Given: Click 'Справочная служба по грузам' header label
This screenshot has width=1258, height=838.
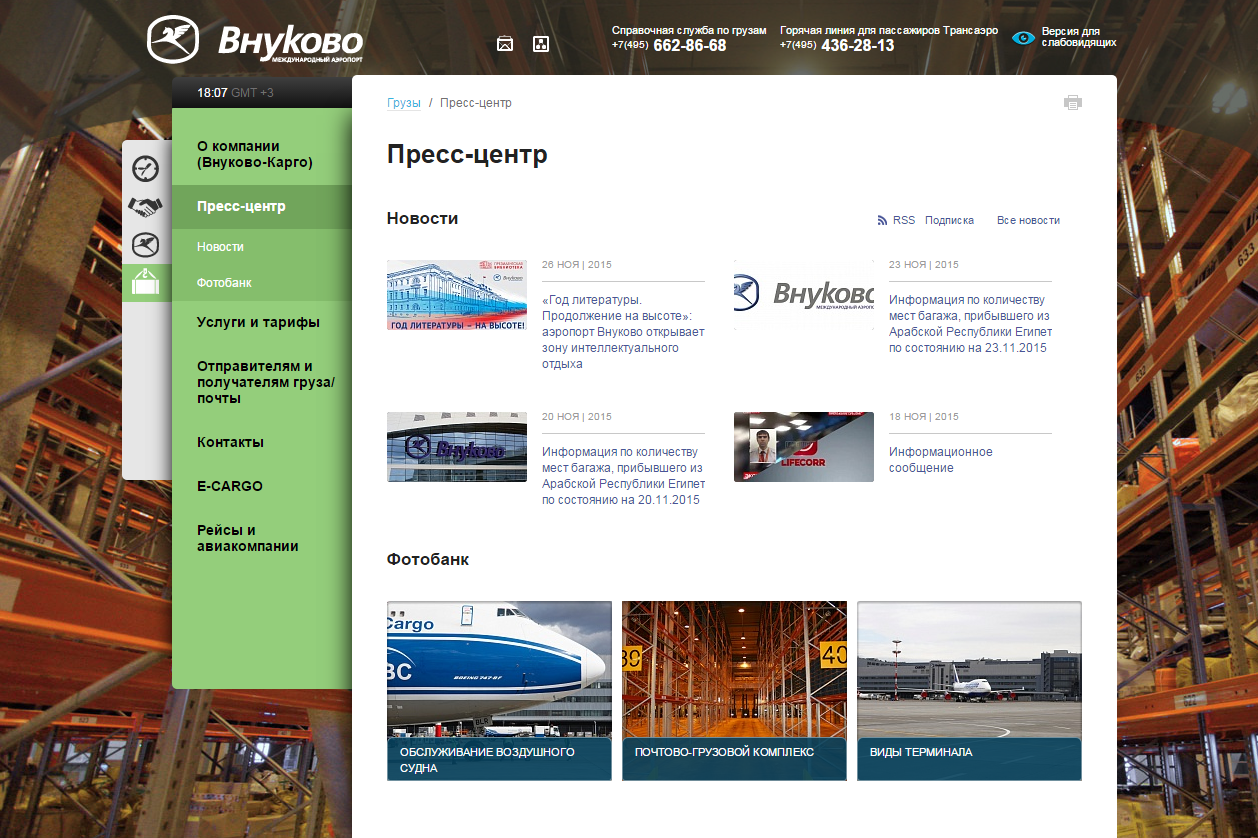Looking at the screenshot, I should click(689, 30).
